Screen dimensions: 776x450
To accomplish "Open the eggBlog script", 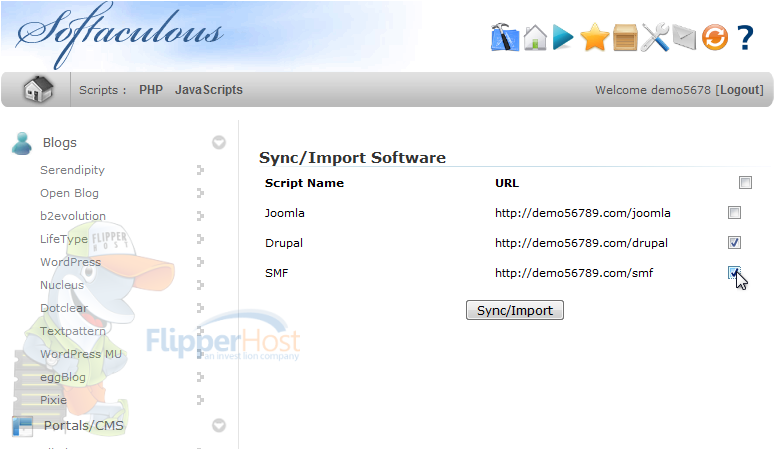I will click(63, 377).
